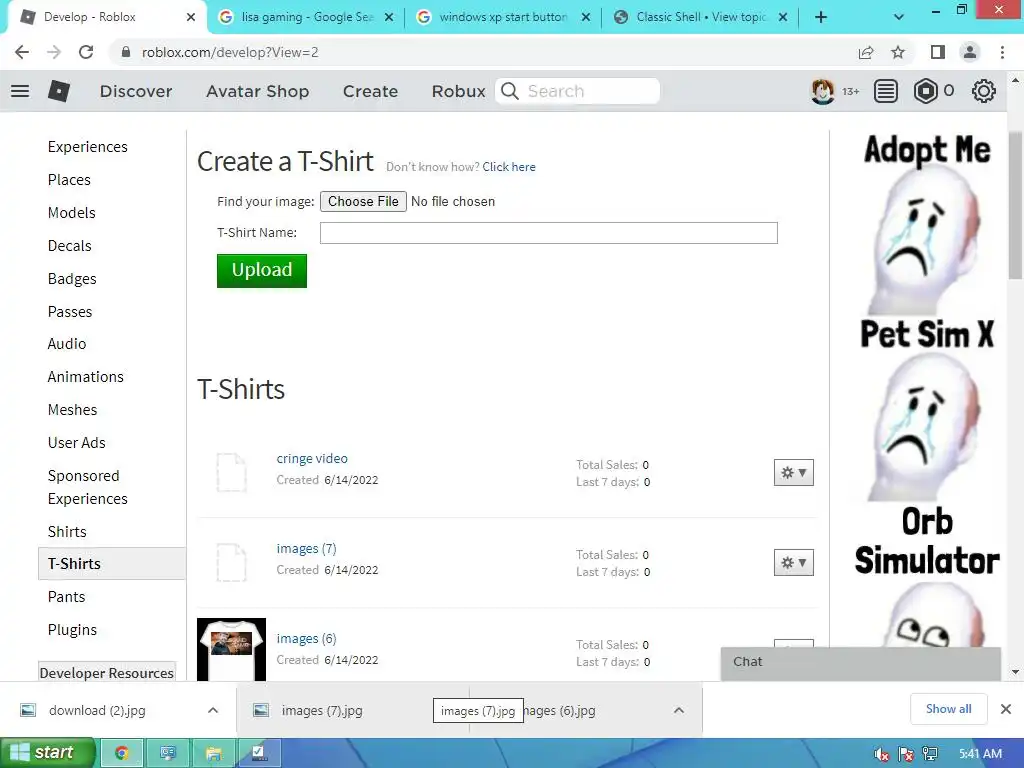Click Show all downloads button
Image resolution: width=1024 pixels, height=768 pixels.
click(x=948, y=709)
